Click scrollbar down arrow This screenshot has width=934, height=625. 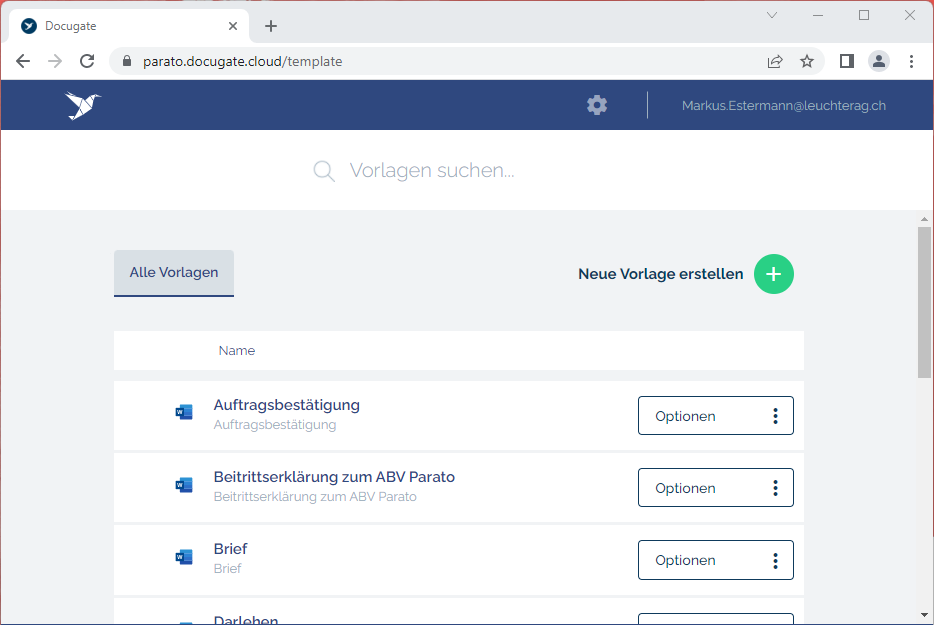[924, 615]
